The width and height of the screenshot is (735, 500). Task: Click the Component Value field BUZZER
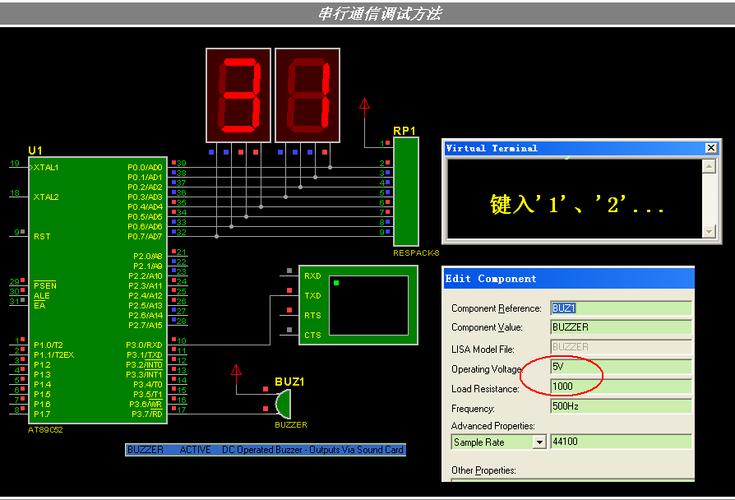[621, 327]
